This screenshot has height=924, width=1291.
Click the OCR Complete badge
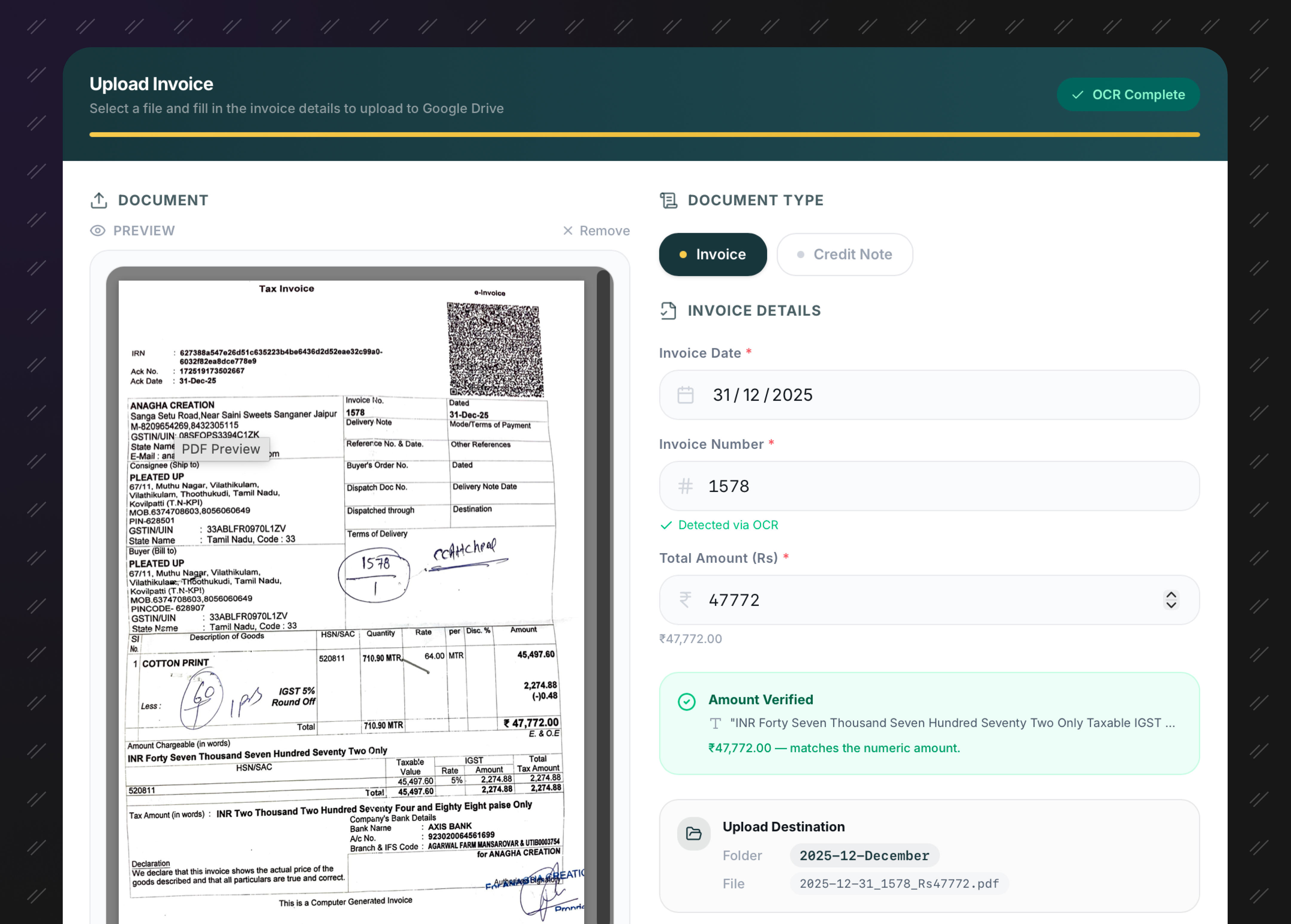point(1128,94)
